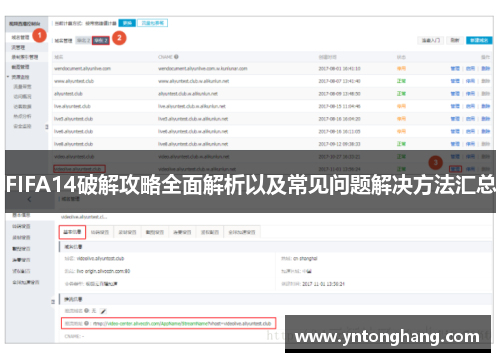Click the CNAME column header
The height and width of the screenshot is (362, 500).
click(165, 57)
